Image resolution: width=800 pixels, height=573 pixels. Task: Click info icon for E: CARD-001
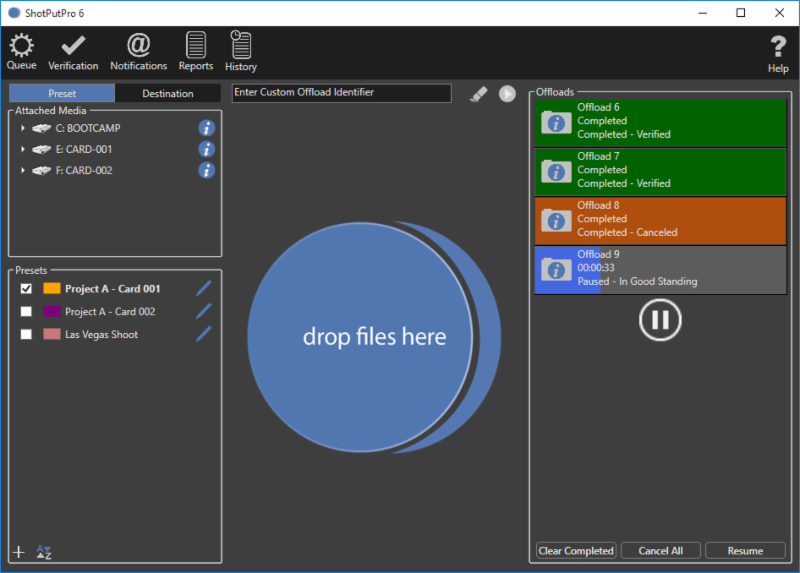click(206, 149)
